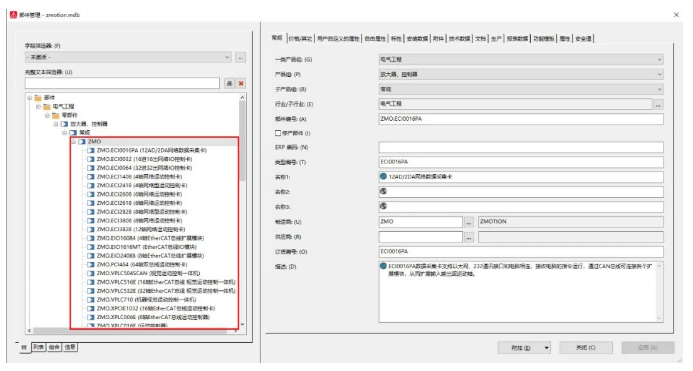Click the part icon beside ZMO.EIO1616MT

(x=91, y=247)
